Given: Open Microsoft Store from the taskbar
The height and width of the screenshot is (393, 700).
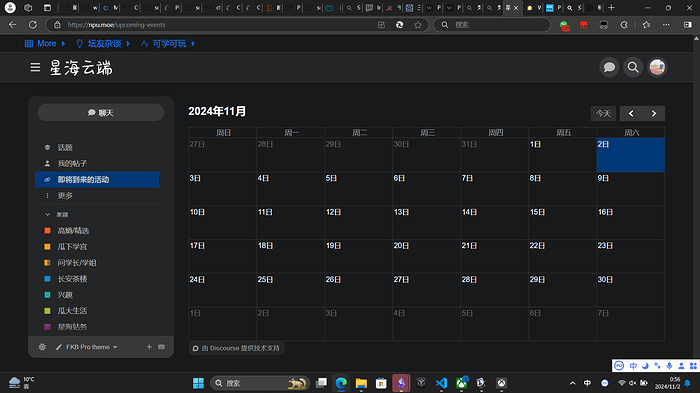Looking at the screenshot, I should click(x=381, y=383).
